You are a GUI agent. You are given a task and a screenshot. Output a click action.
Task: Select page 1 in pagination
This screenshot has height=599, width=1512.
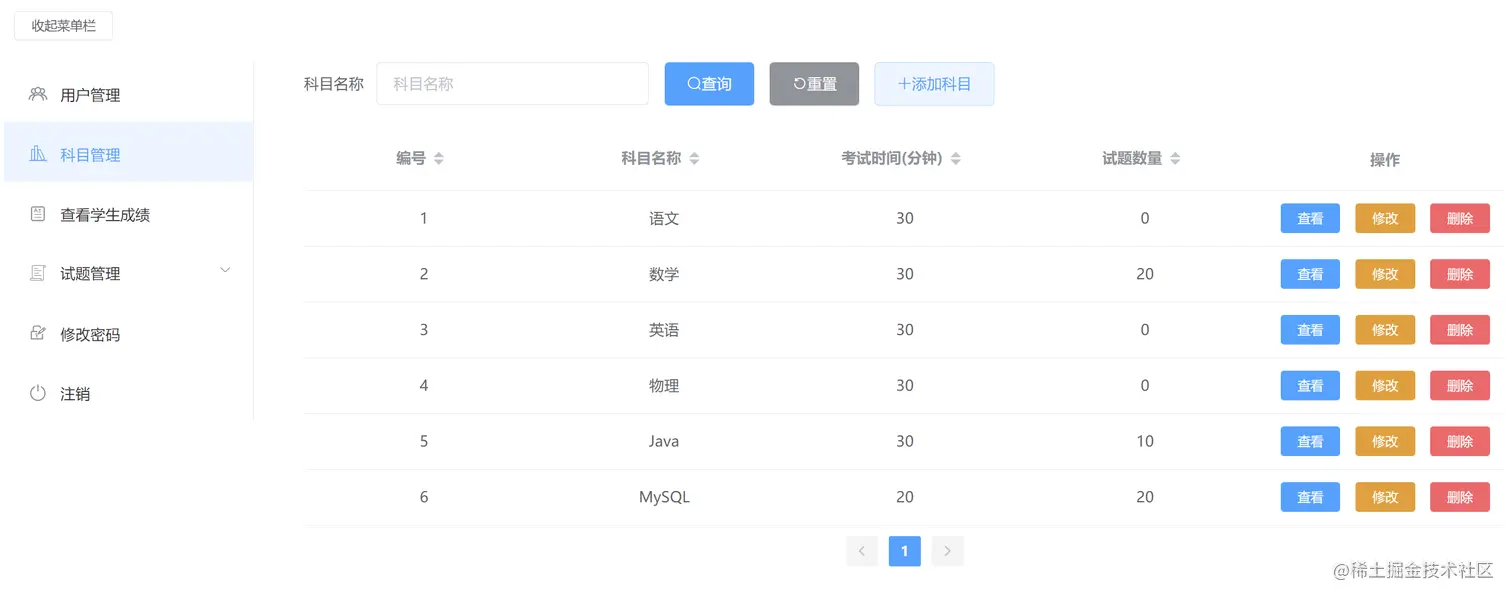click(905, 551)
